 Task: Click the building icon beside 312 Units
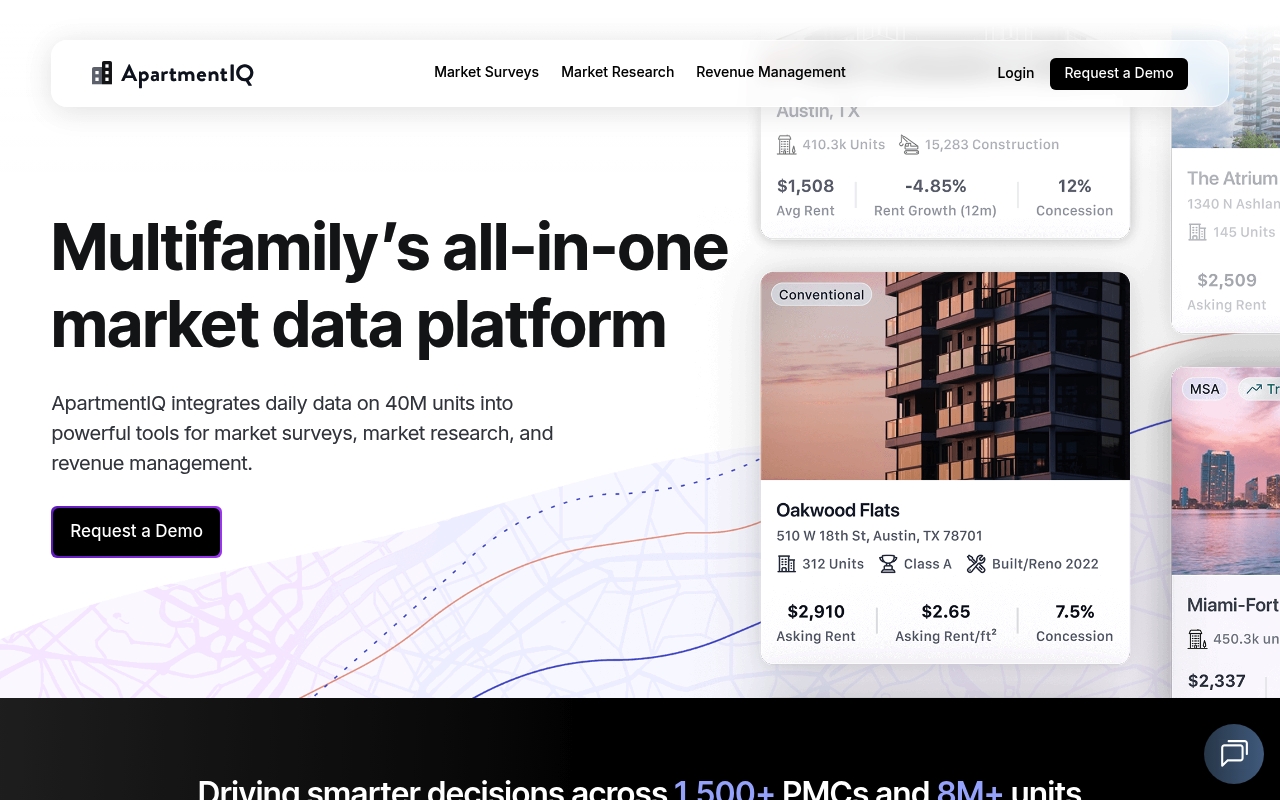(x=787, y=564)
